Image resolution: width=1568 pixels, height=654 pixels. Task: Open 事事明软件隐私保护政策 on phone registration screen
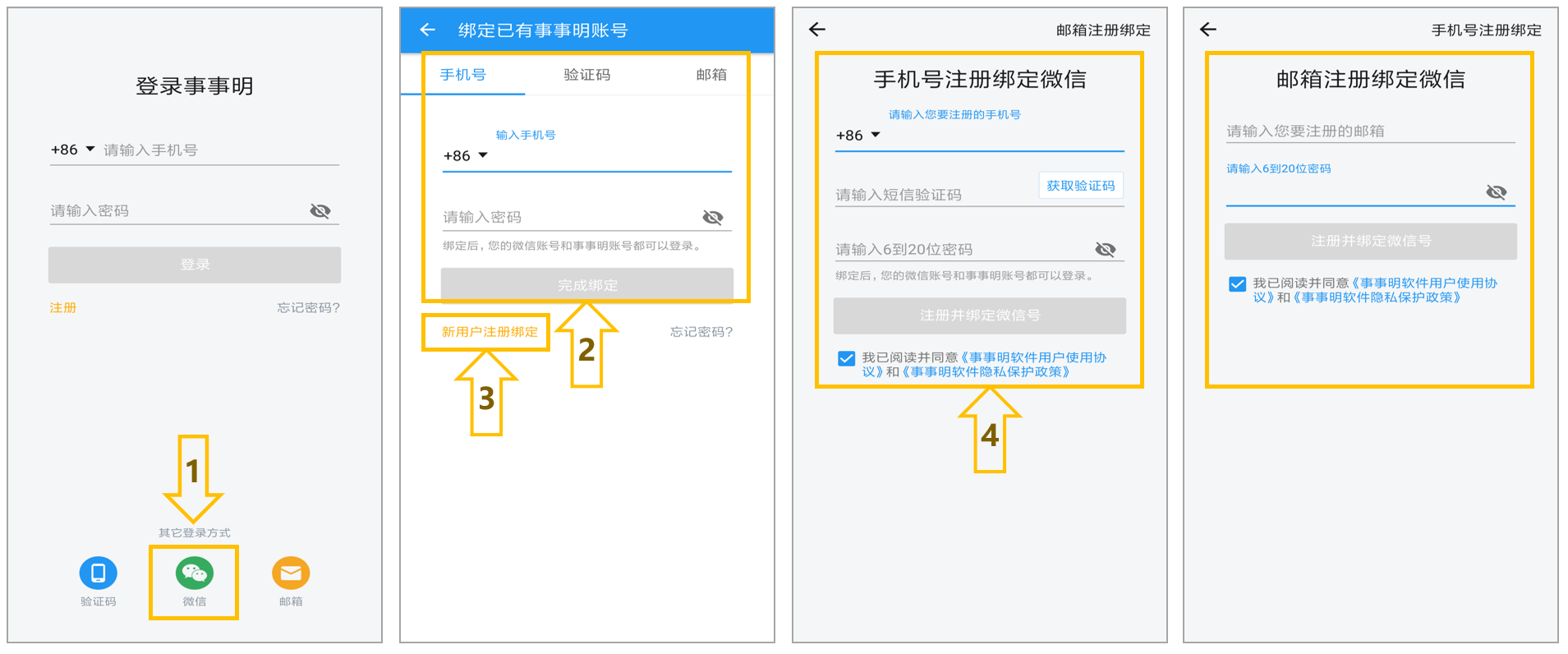click(985, 371)
